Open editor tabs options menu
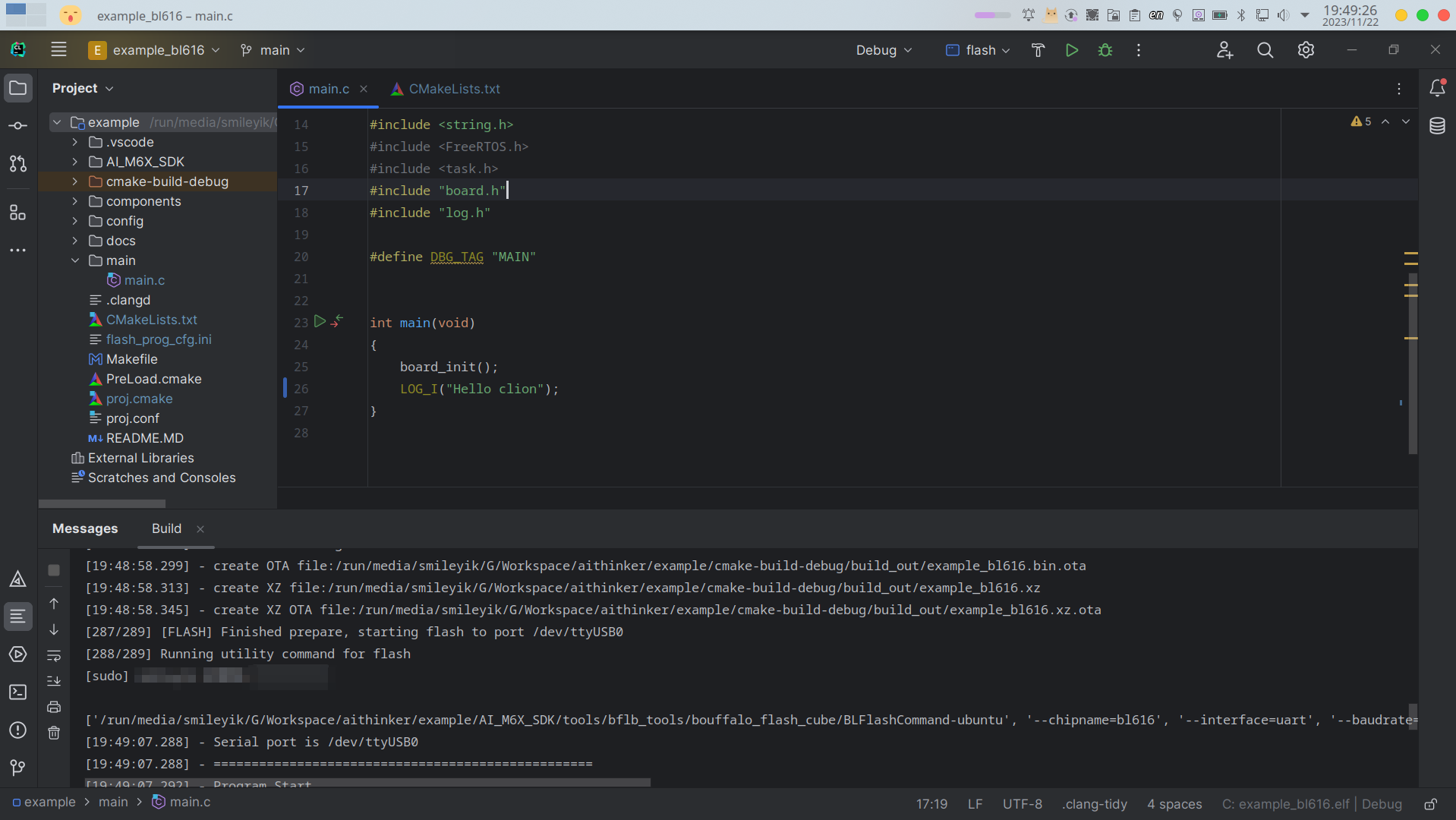The height and width of the screenshot is (820, 1456). coord(1399,89)
